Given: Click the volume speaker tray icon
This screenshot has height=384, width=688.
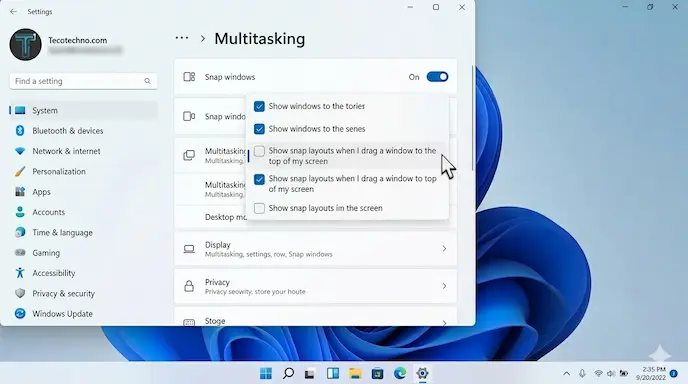Looking at the screenshot, I should (611, 373).
